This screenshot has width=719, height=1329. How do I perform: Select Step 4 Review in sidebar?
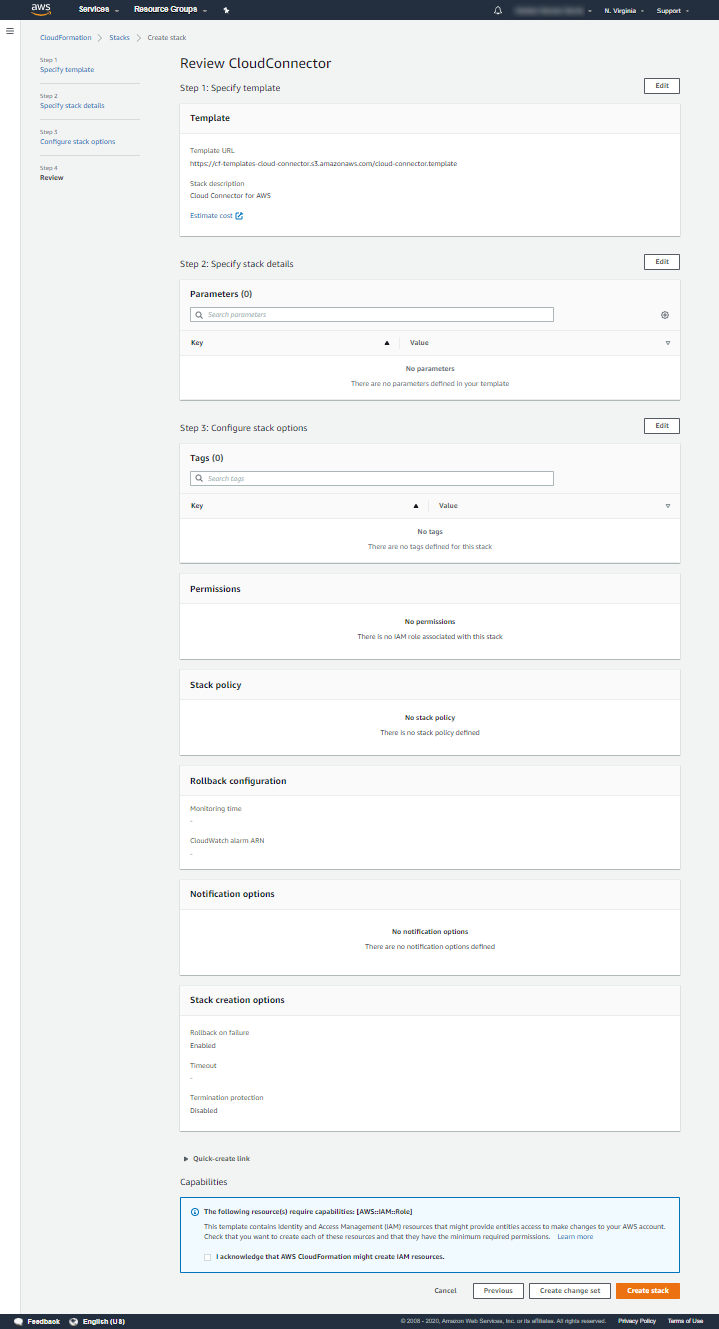pyautogui.click(x=51, y=177)
